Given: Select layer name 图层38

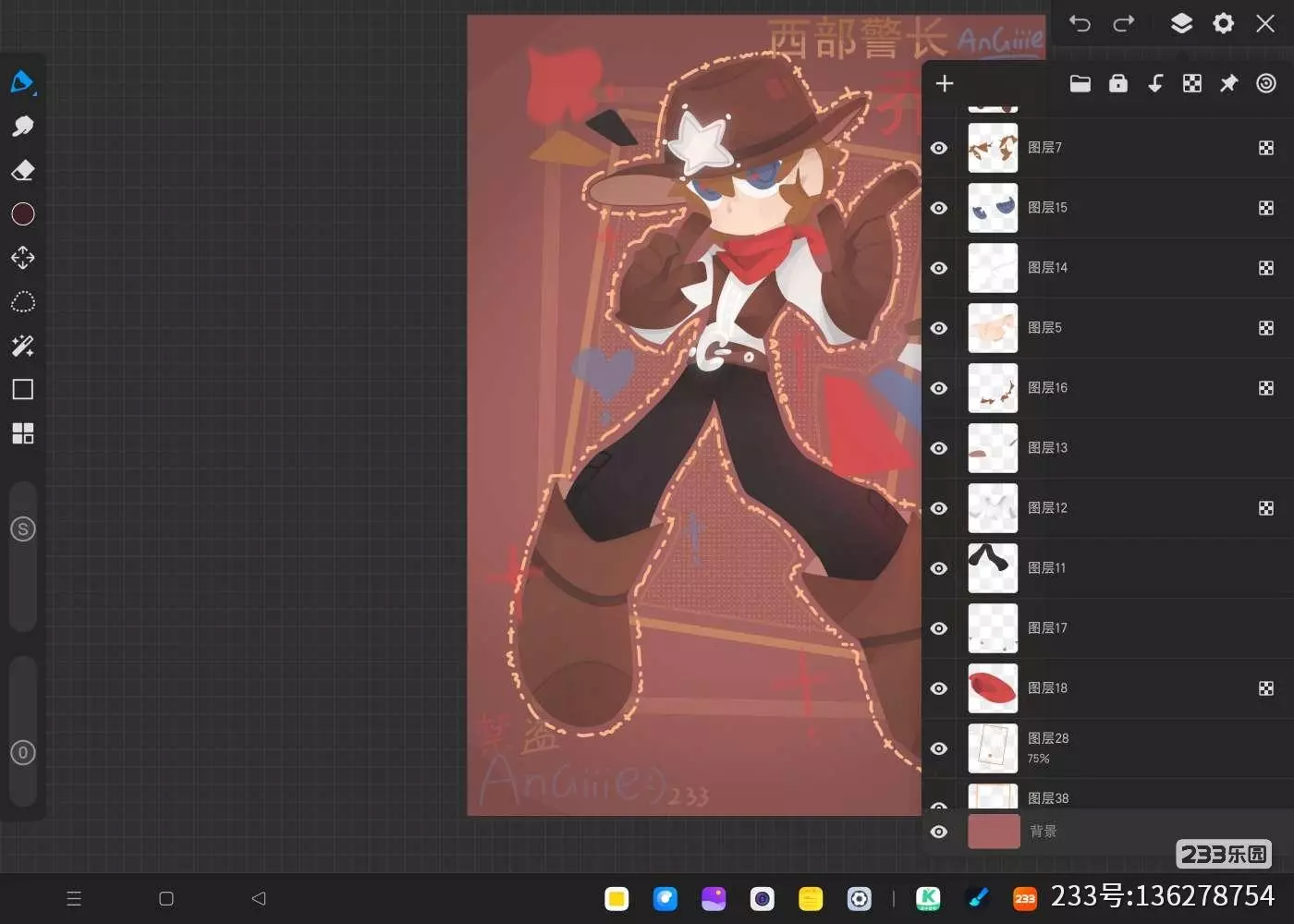Looking at the screenshot, I should (1048, 798).
